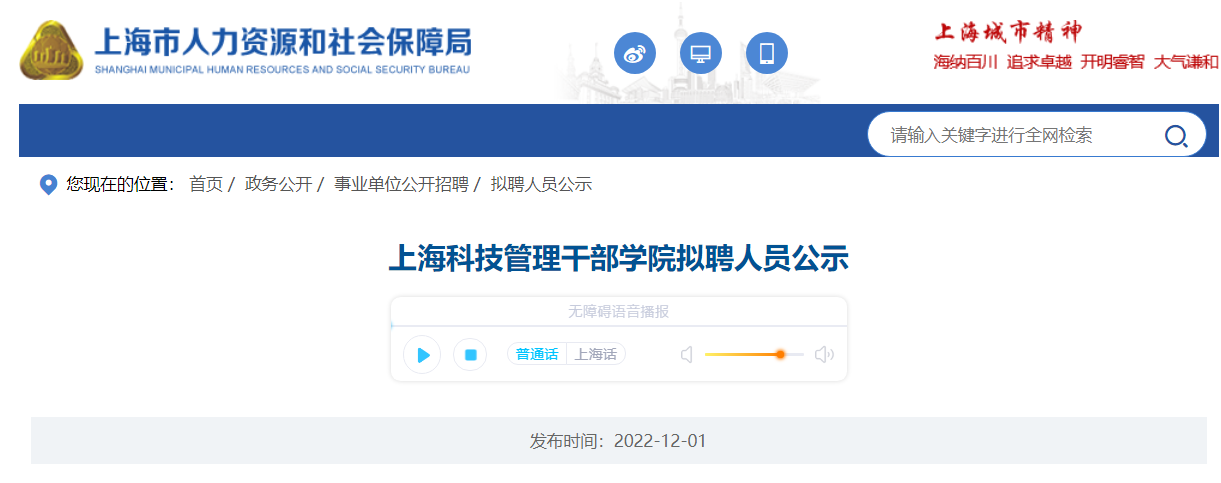Click the article title 上海科技管理干部学院拟聘人员公示
The image size is (1221, 483).
(x=619, y=258)
